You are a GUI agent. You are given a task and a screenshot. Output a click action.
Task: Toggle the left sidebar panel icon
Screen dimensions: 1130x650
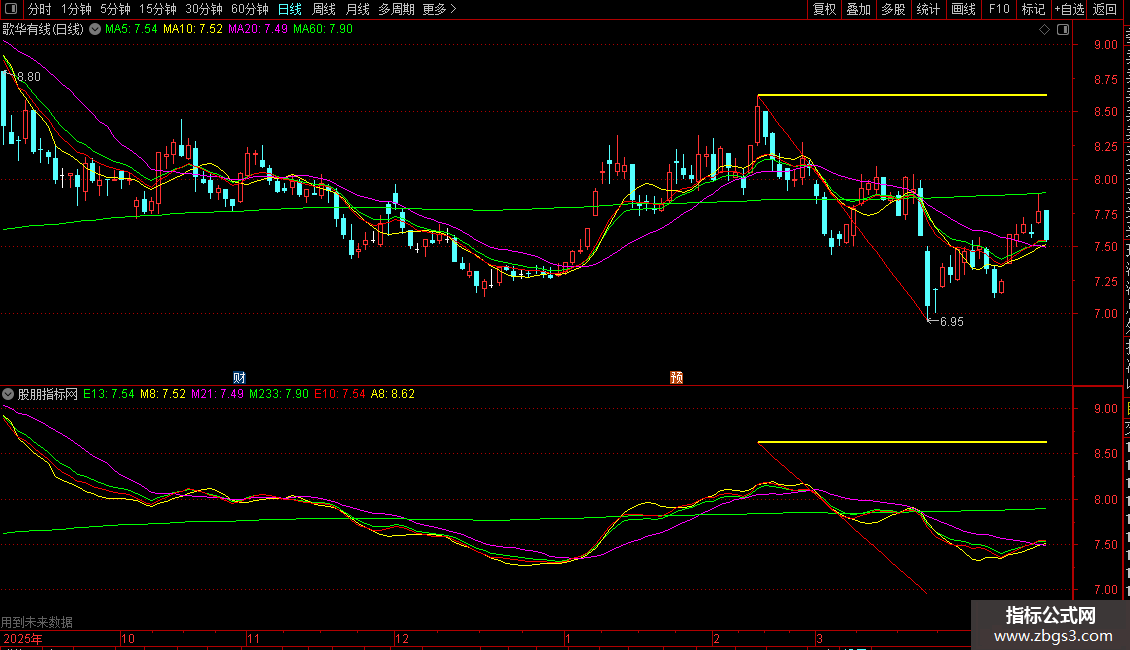[x=12, y=9]
